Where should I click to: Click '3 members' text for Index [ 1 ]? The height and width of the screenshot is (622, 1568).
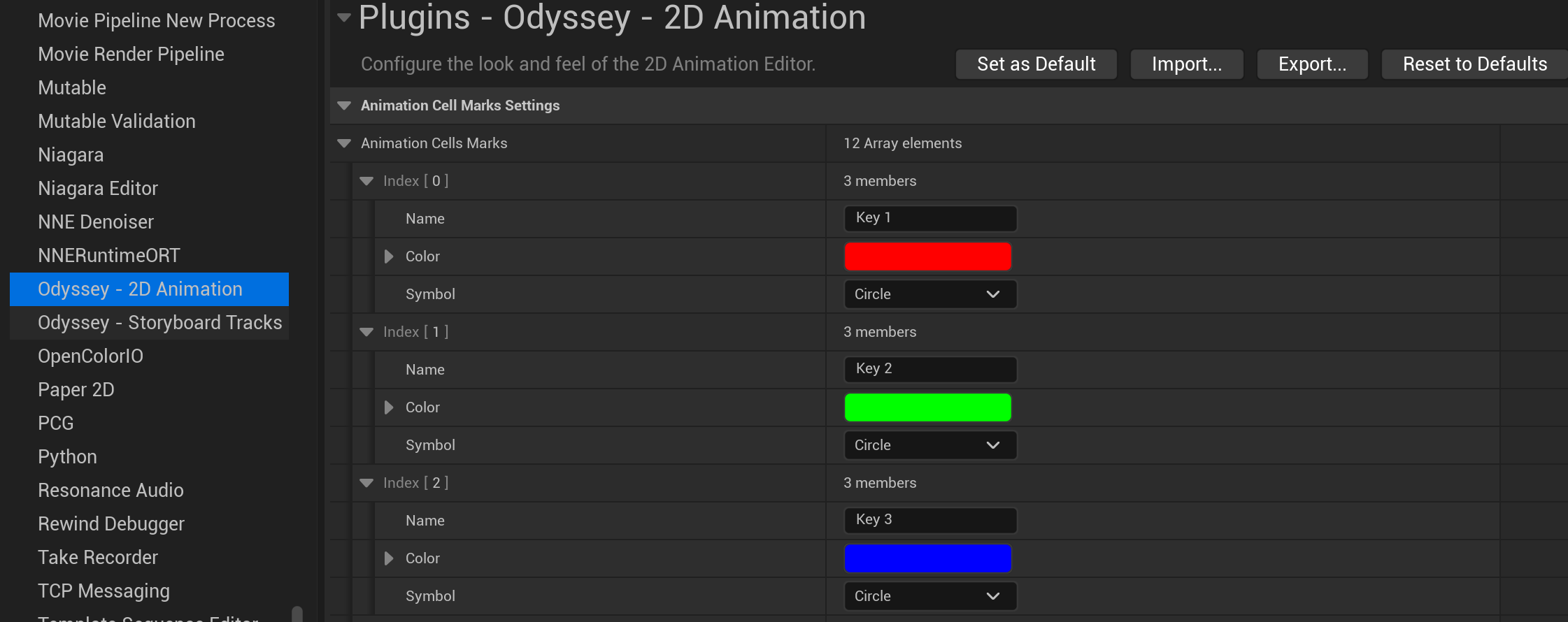pyautogui.click(x=880, y=332)
